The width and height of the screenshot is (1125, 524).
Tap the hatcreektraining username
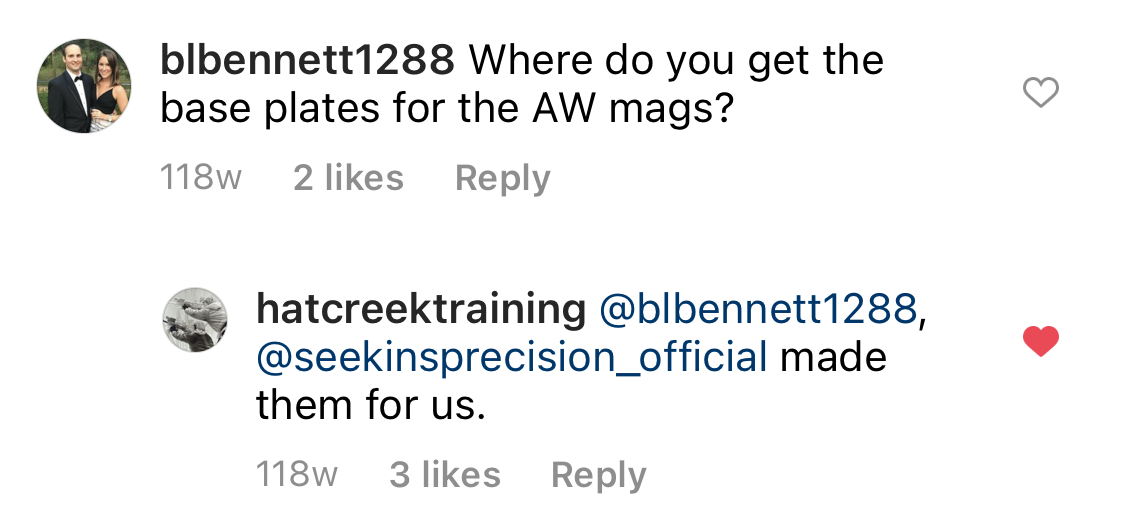point(421,309)
